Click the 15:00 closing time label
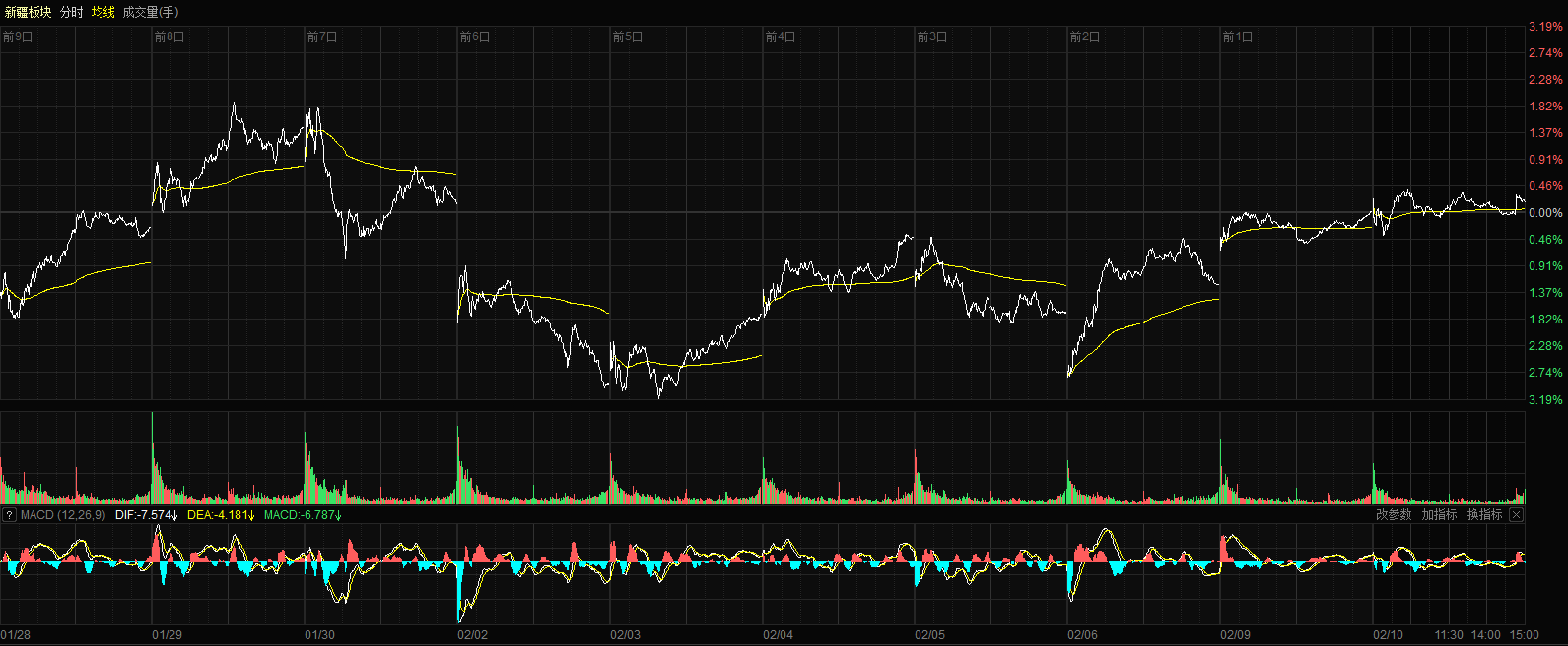The image size is (1568, 646). pos(1524,635)
